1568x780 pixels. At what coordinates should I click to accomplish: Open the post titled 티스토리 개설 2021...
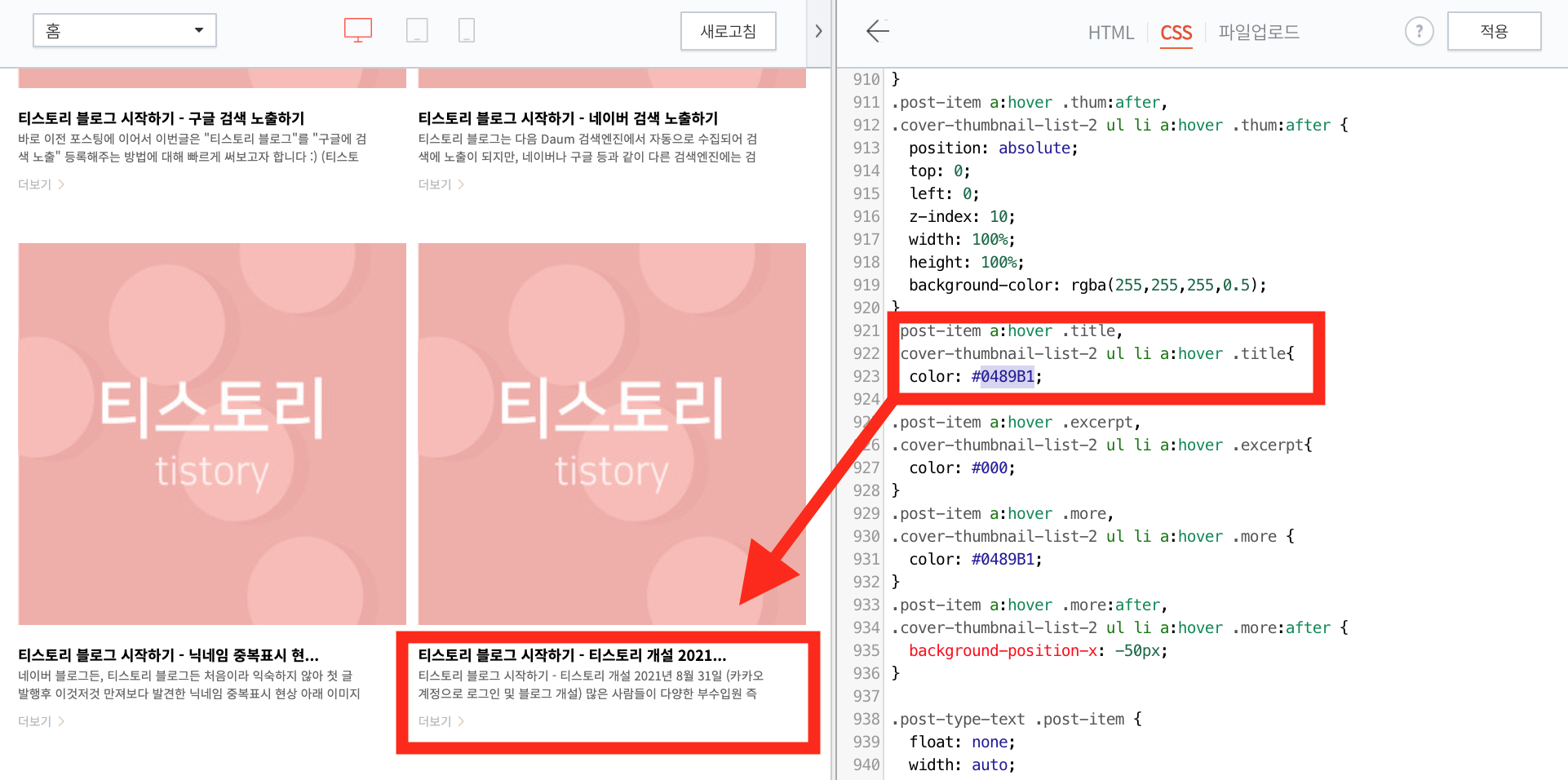[572, 655]
